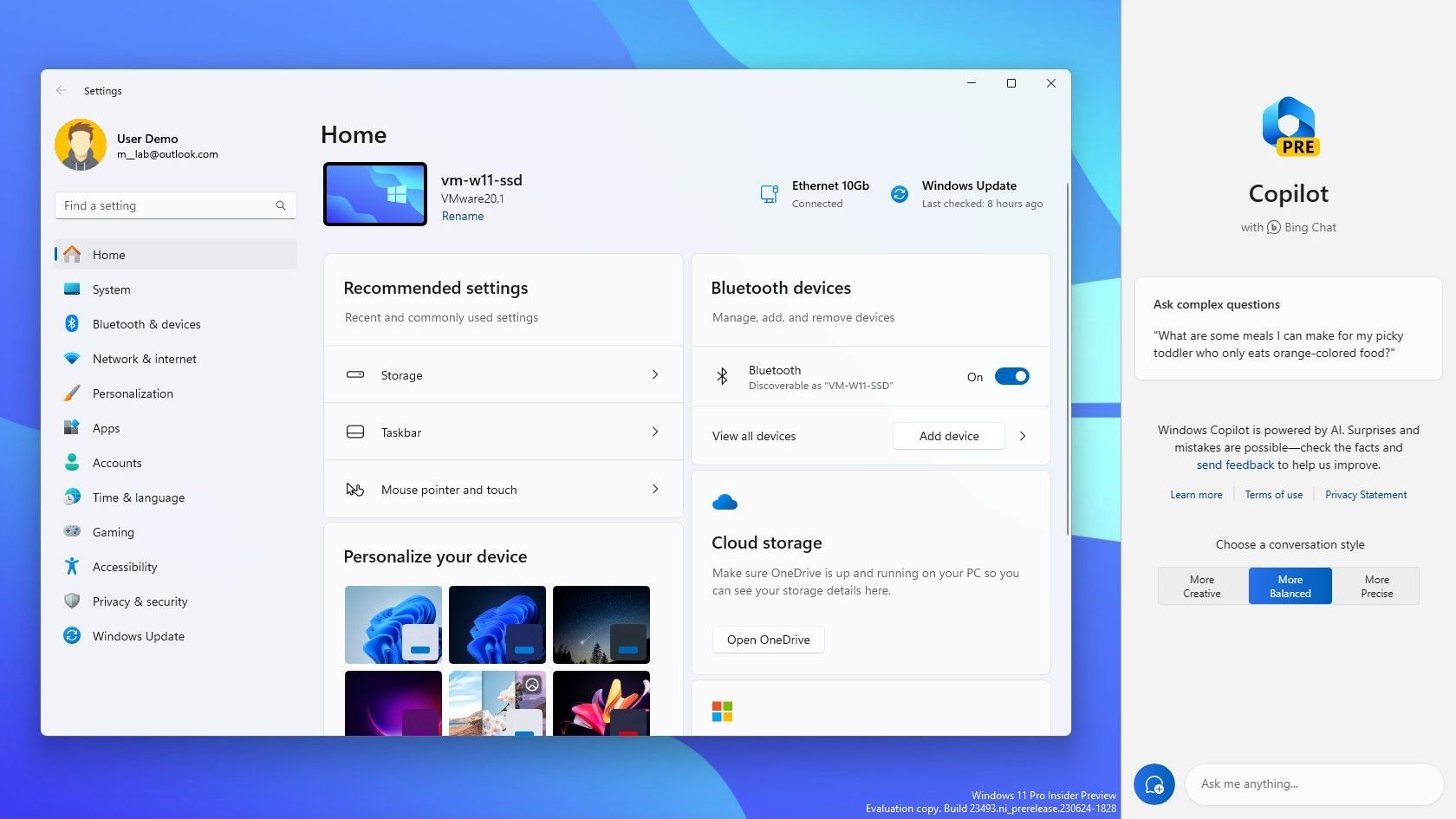This screenshot has height=819, width=1456.
Task: Click the Bluetooth symbol in devices card
Action: click(x=722, y=376)
